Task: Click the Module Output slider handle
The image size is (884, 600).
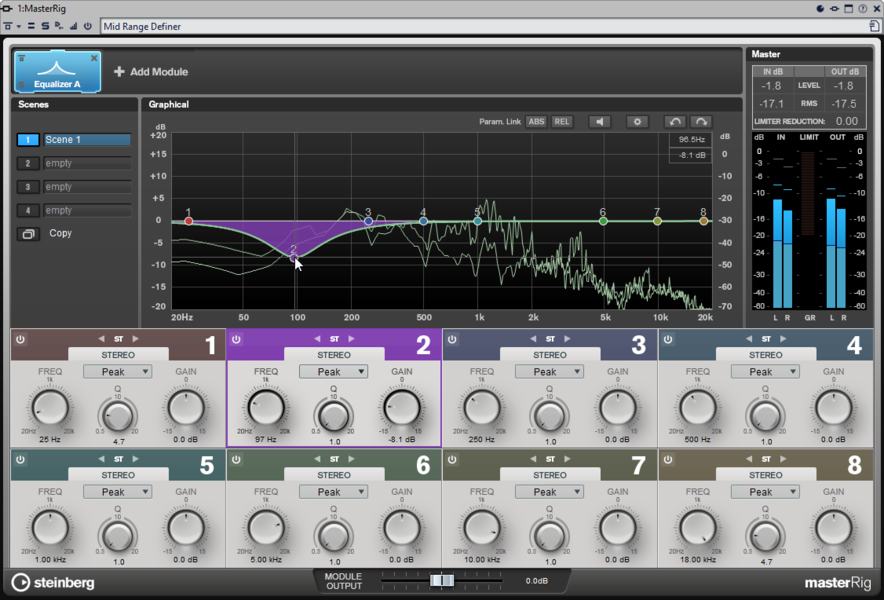Action: pos(442,580)
